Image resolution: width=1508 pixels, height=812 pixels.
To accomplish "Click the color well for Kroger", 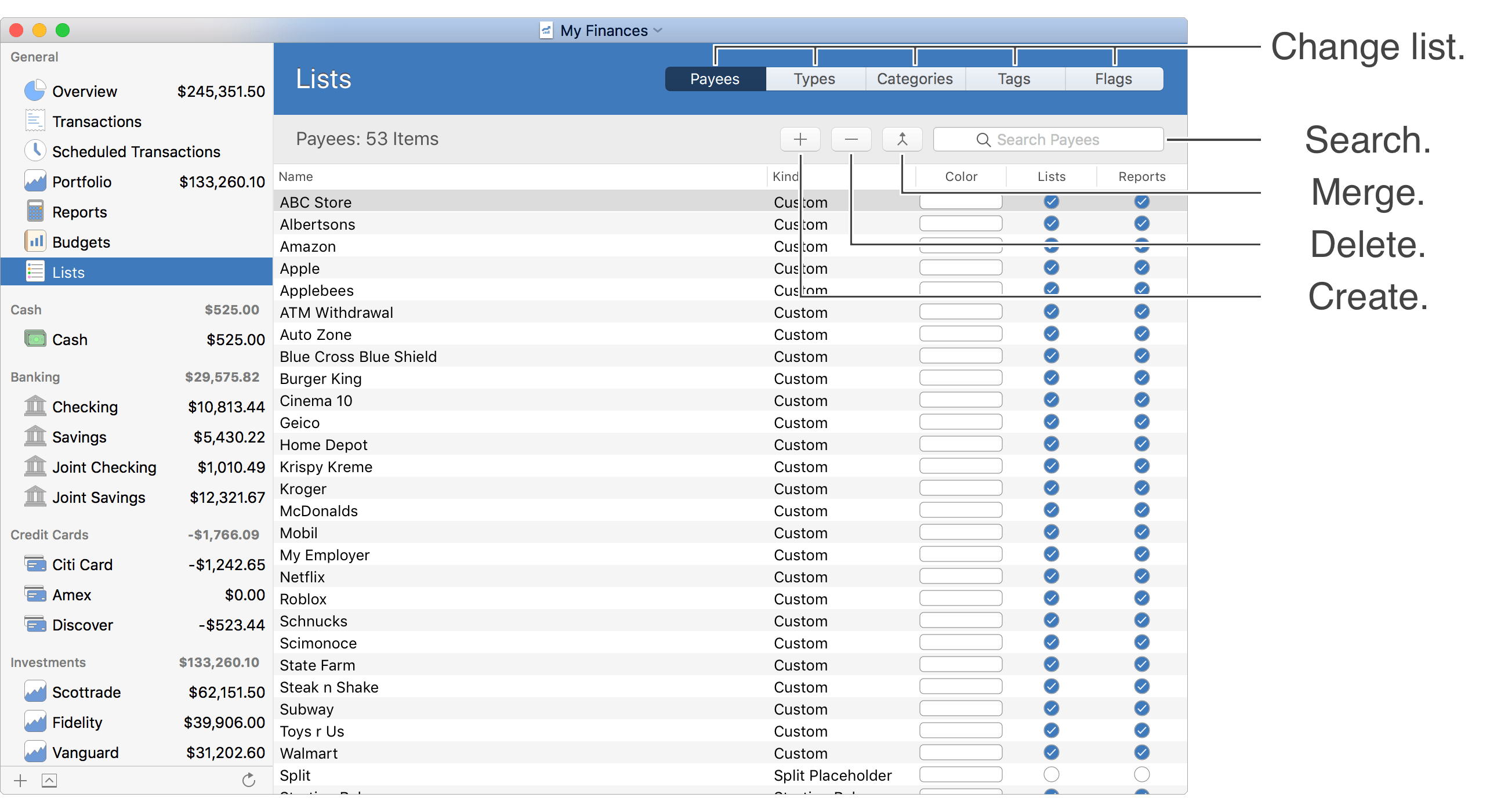I will coord(960,488).
